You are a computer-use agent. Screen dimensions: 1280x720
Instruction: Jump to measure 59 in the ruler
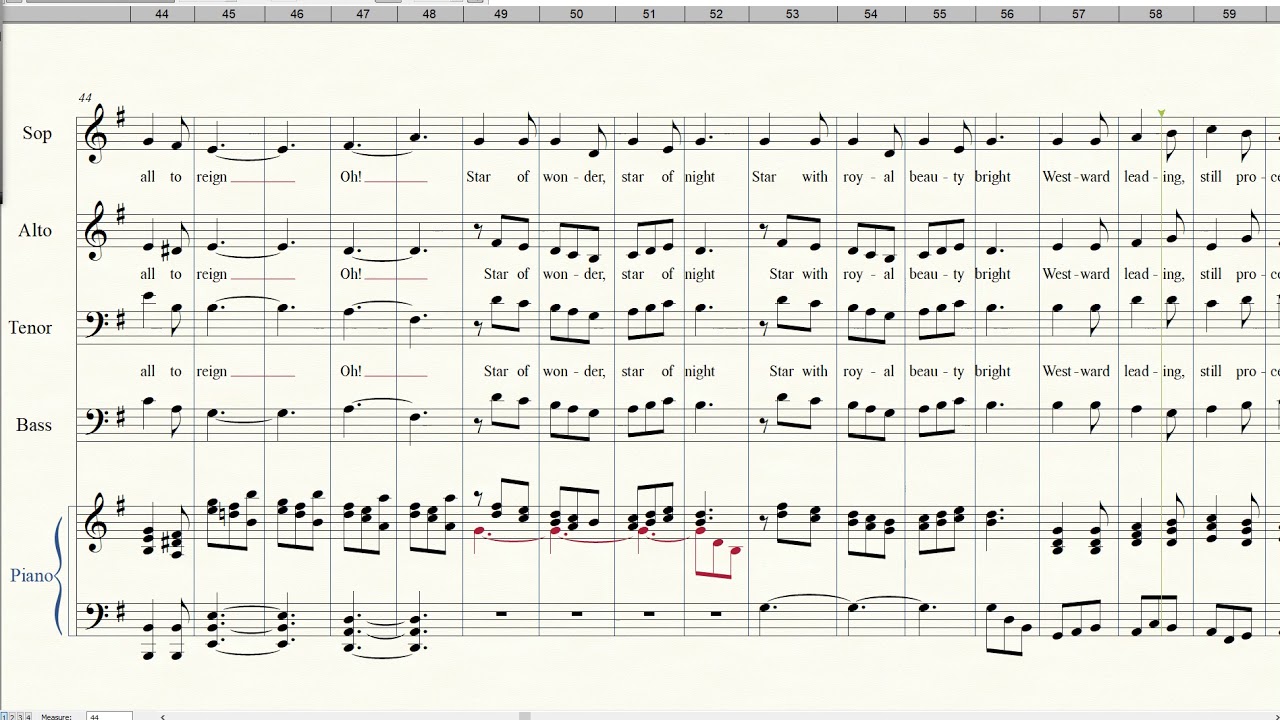coord(1230,14)
